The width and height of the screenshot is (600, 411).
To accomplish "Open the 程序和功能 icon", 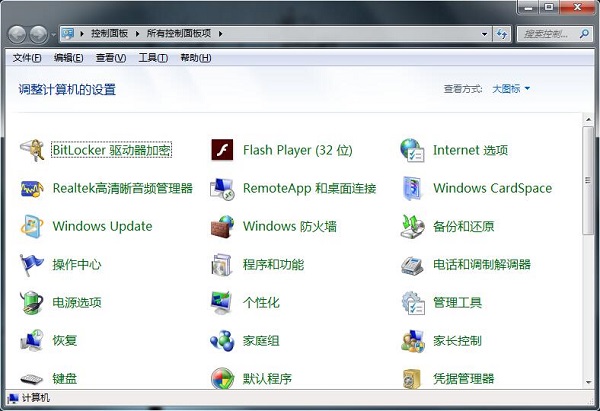I will (x=222, y=264).
